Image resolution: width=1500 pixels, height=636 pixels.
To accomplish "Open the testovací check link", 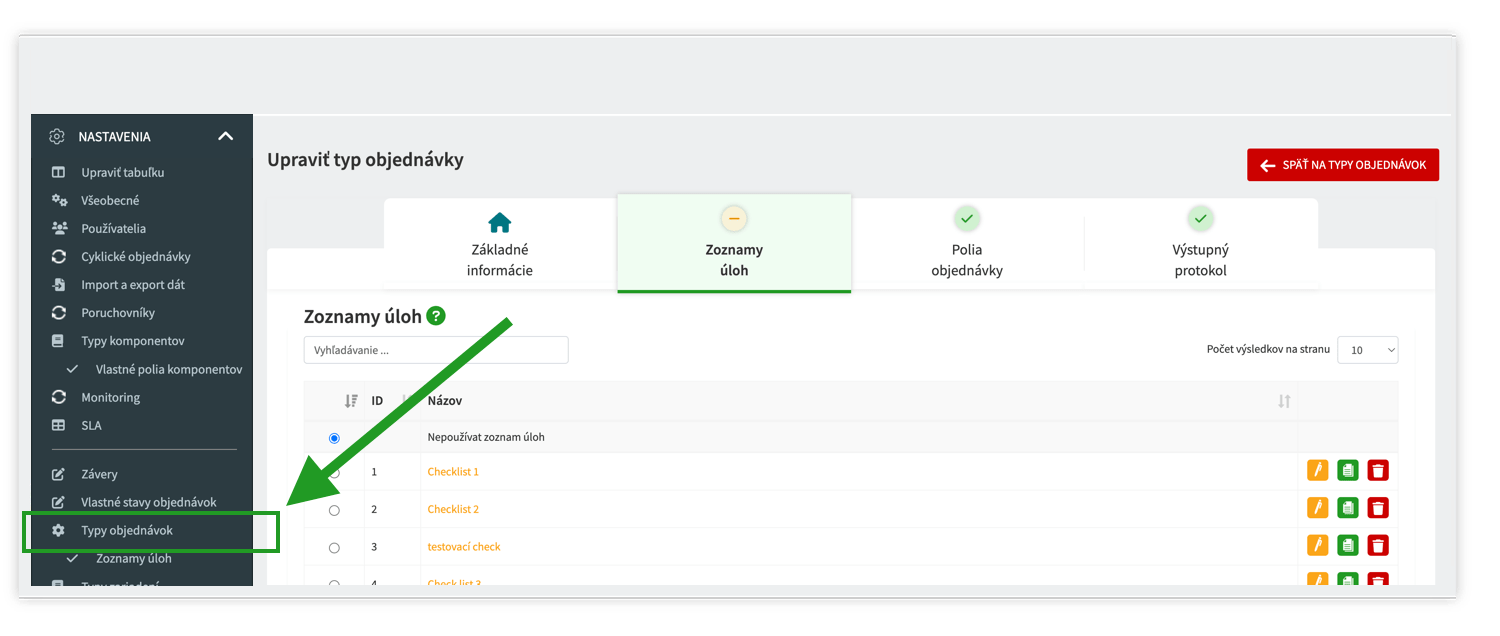I will pyautogui.click(x=464, y=547).
